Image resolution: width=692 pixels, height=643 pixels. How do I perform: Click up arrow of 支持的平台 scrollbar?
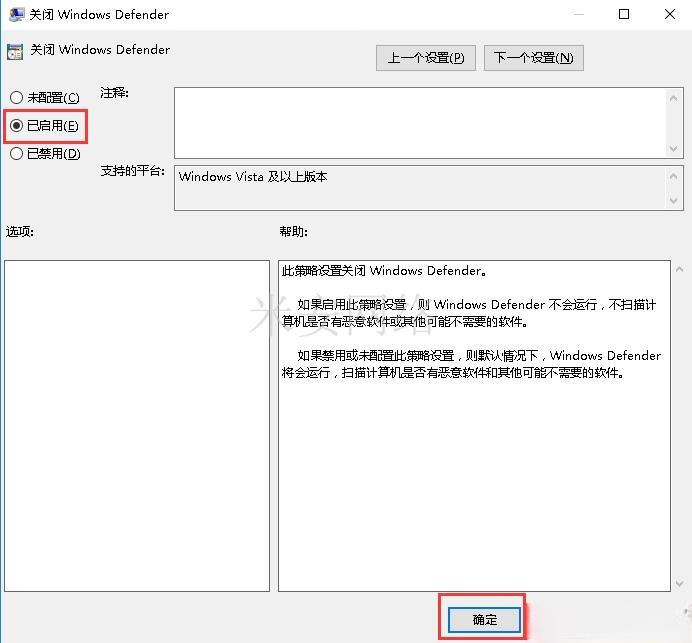[673, 177]
